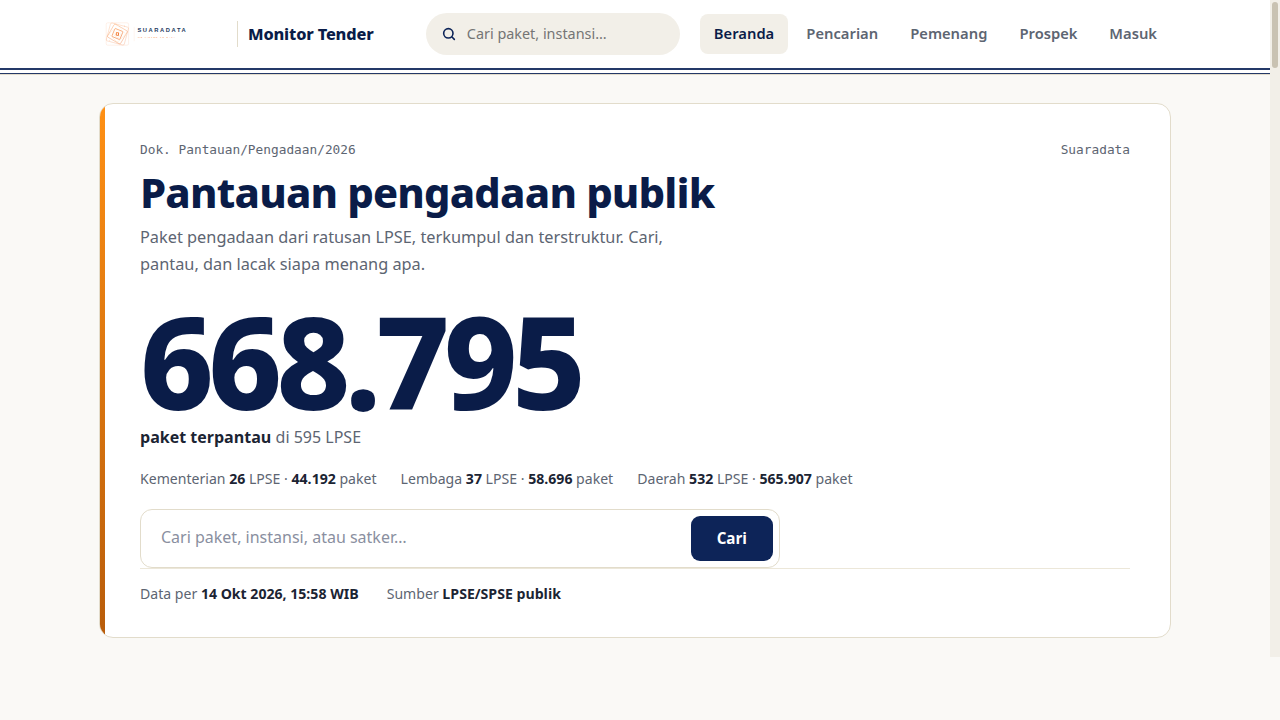Click the Suaradata label in card corner
This screenshot has width=1280, height=720.
pyautogui.click(x=1095, y=150)
